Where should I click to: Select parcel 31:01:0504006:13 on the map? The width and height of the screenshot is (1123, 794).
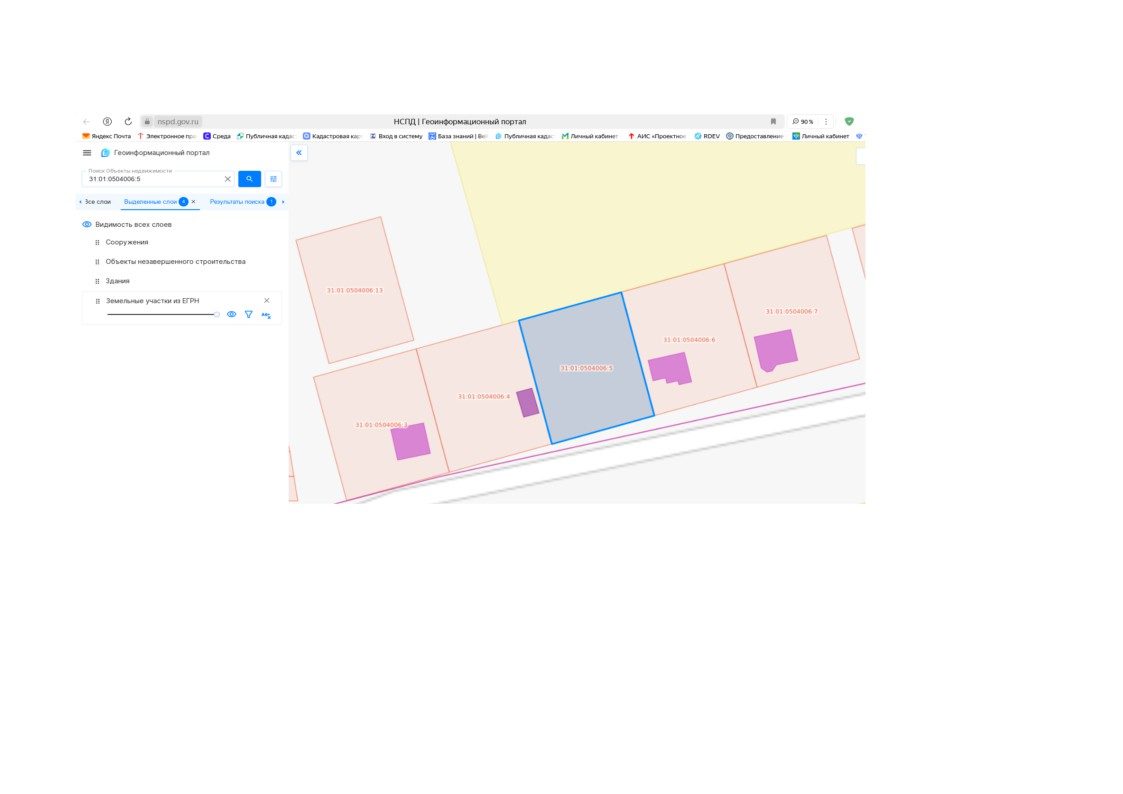[x=355, y=290]
